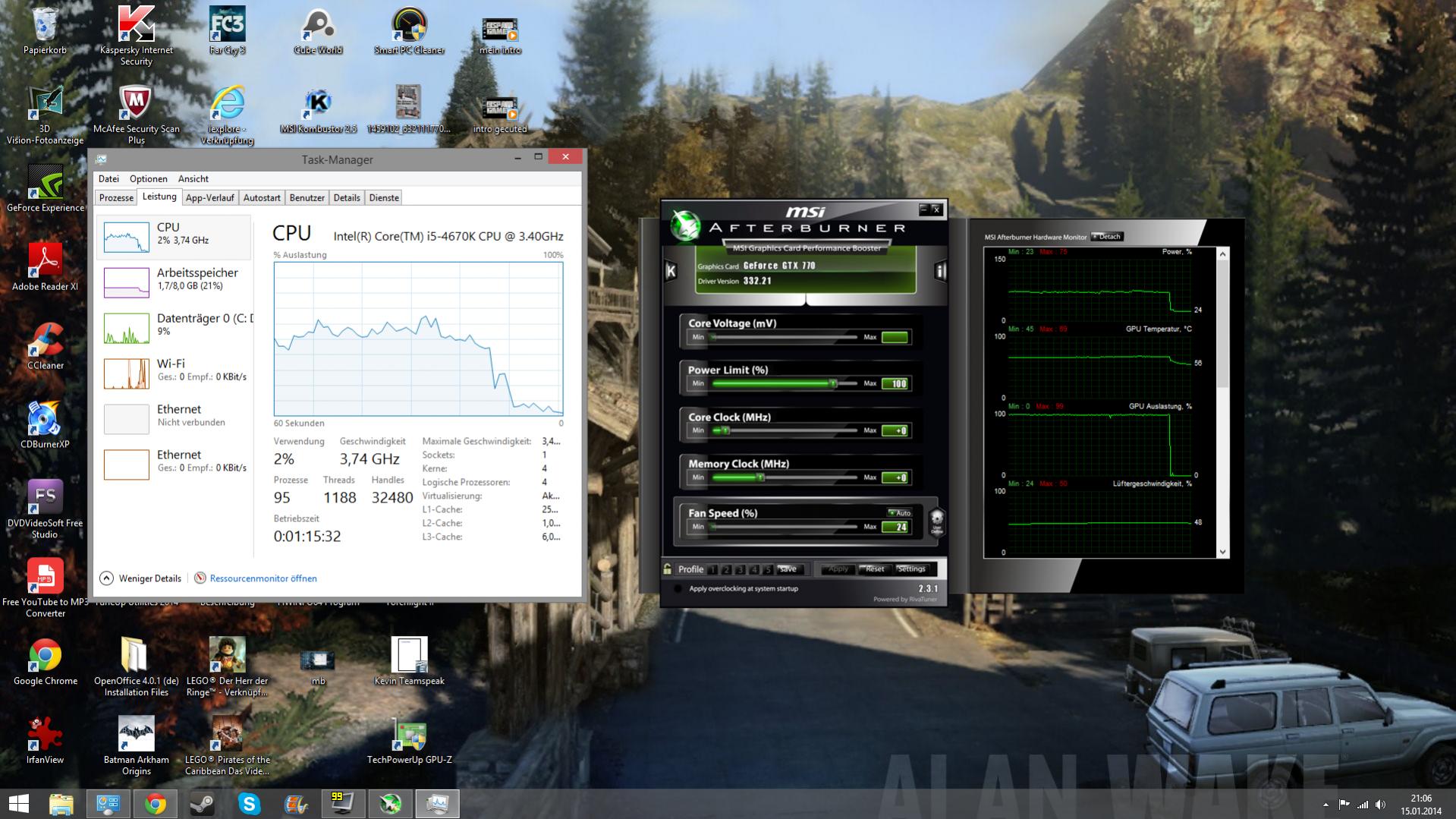Switch to the Benutzer tab
1456x819 pixels.
tap(307, 198)
